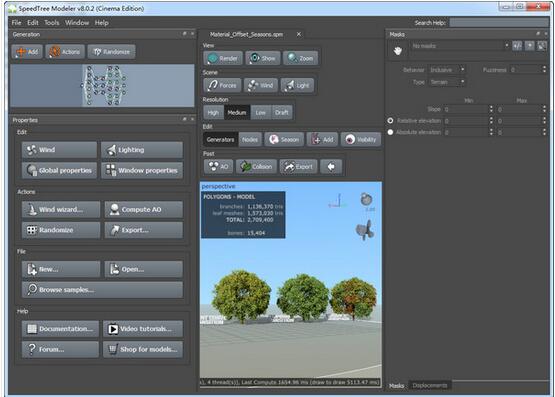Click the Wind wizard button
Image resolution: width=555 pixels, height=397 pixels.
click(x=61, y=209)
